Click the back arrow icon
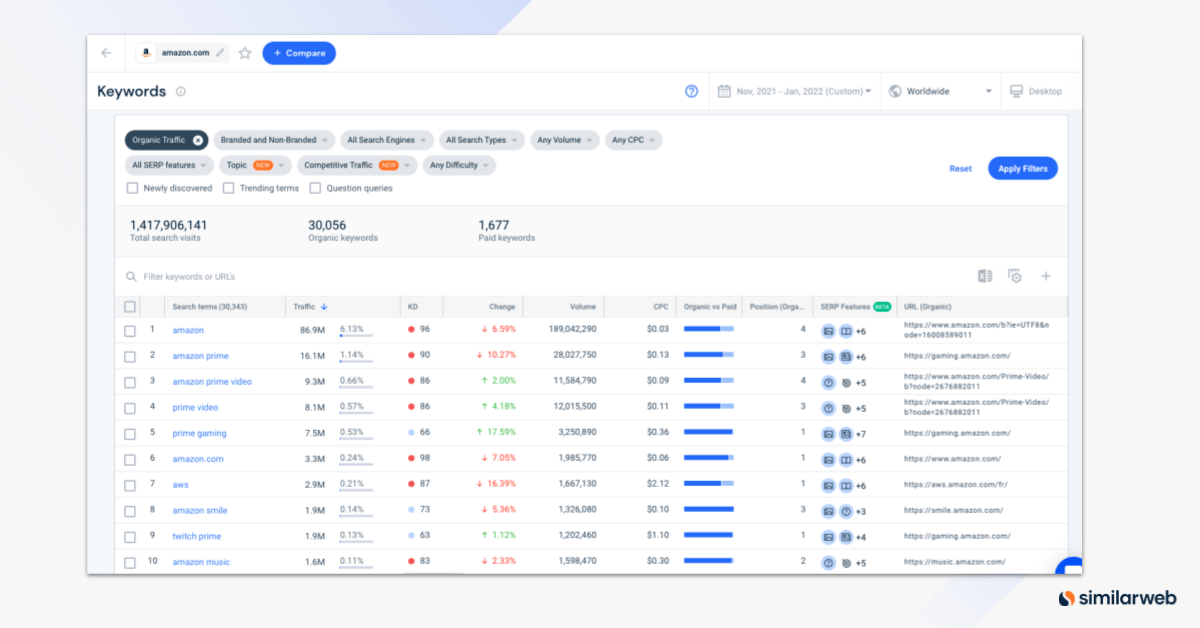Screen dimensions: 1200x628 [106, 53]
